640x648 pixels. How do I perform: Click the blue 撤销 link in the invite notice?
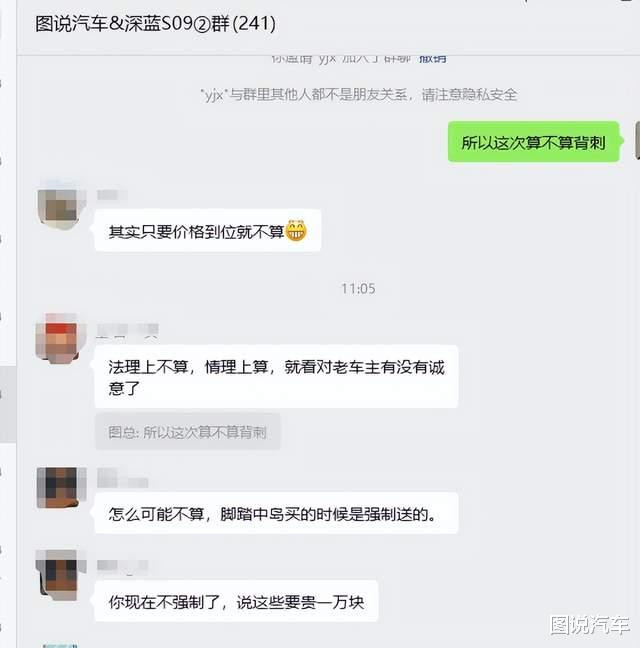pos(433,58)
